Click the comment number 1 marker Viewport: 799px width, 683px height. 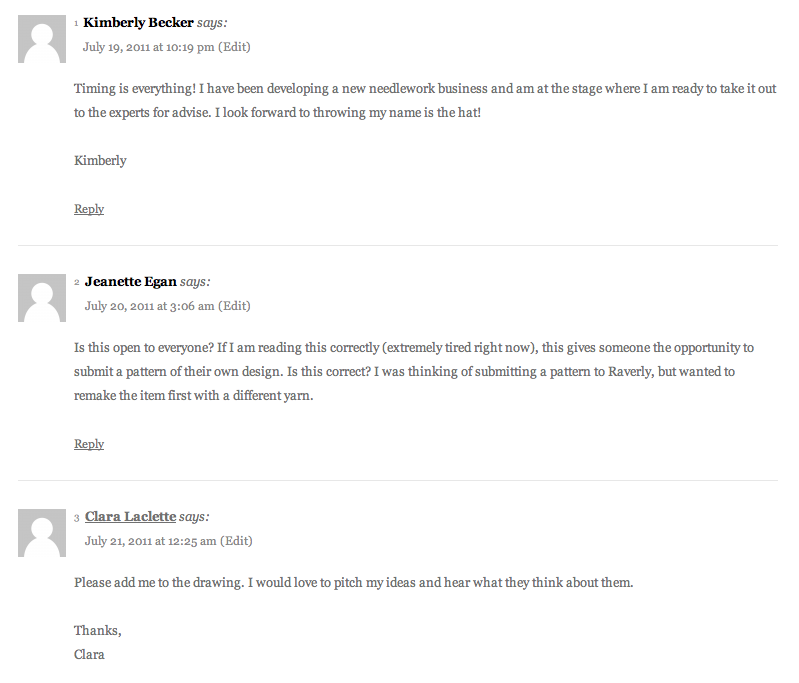coord(76,23)
